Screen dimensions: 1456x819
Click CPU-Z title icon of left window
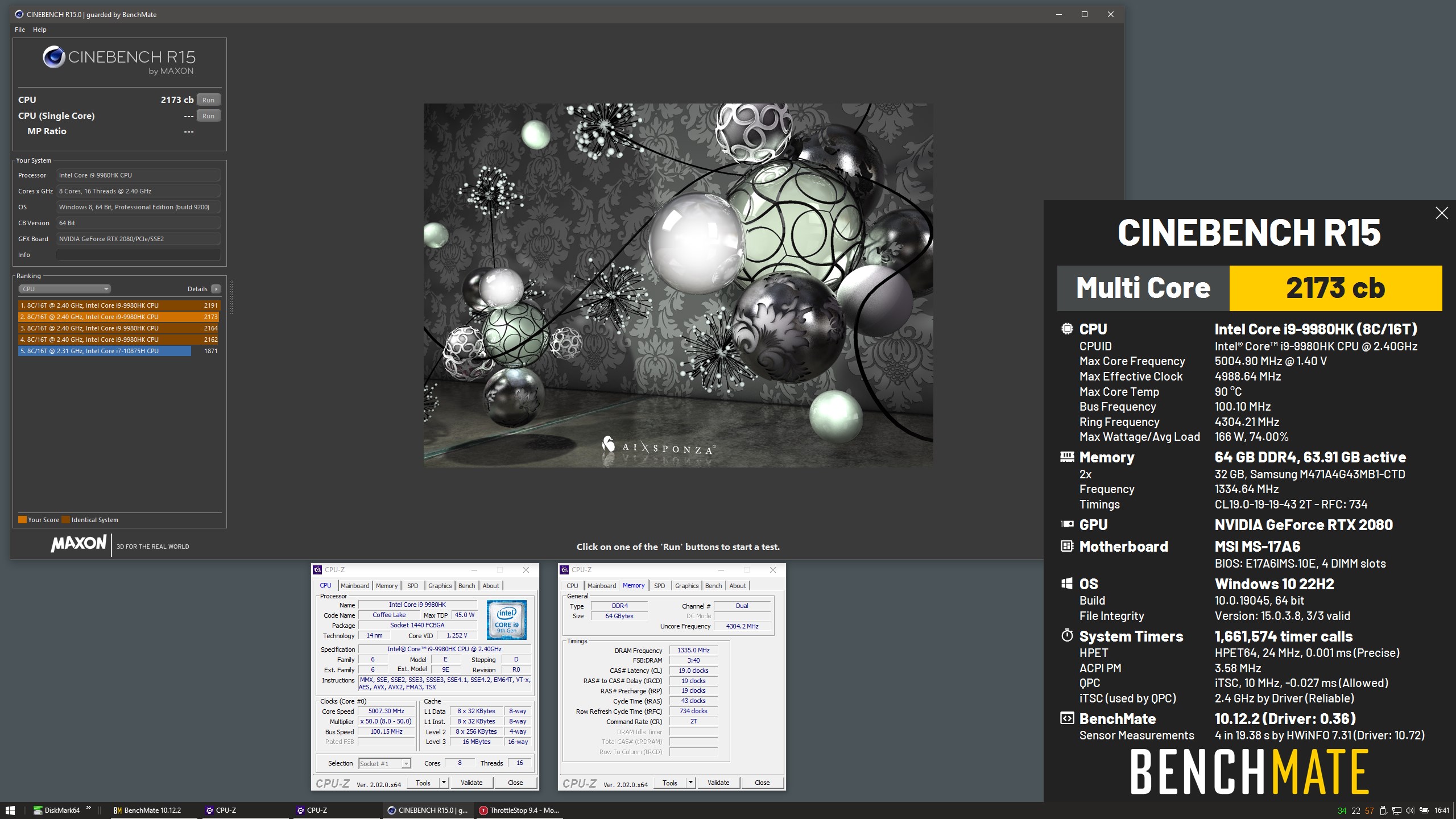click(x=318, y=570)
